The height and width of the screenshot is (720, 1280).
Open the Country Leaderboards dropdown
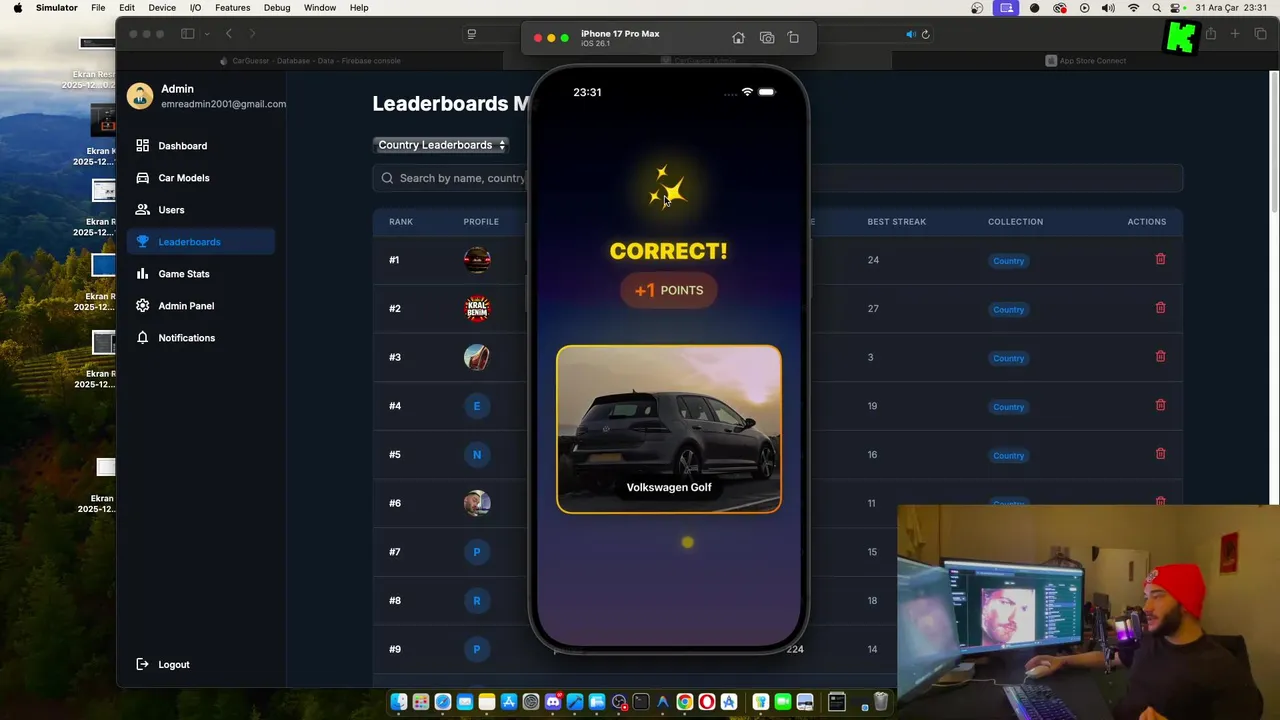point(441,145)
